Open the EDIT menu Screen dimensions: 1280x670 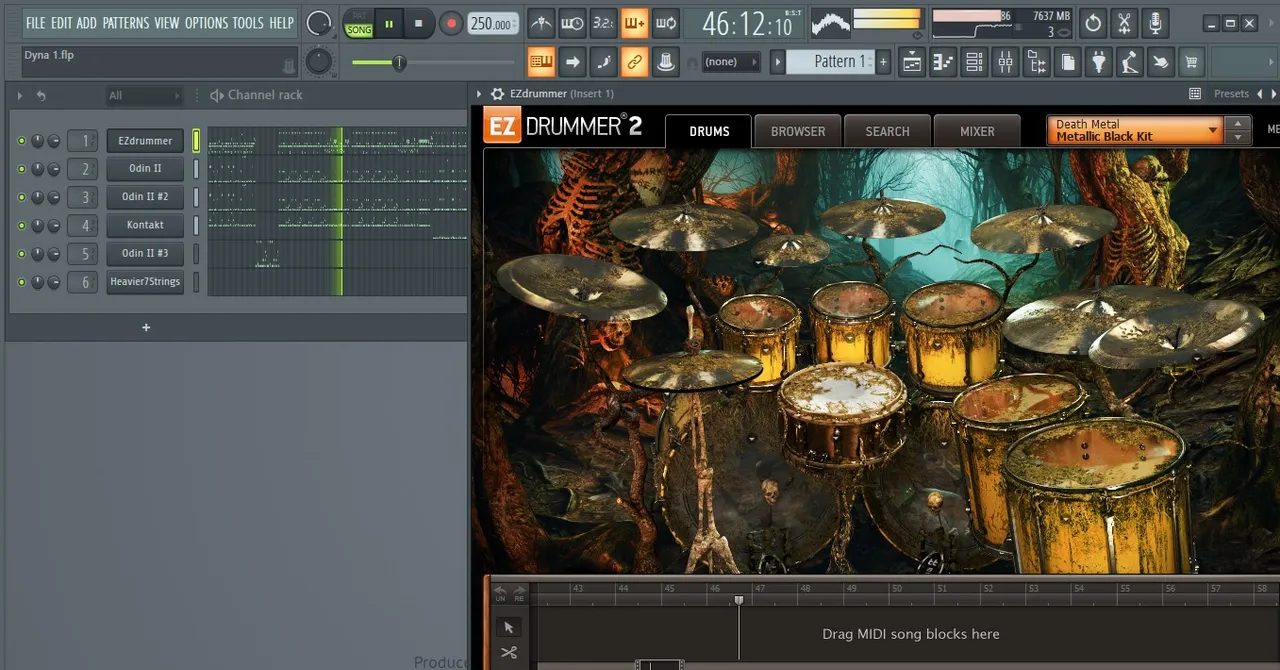(x=61, y=22)
